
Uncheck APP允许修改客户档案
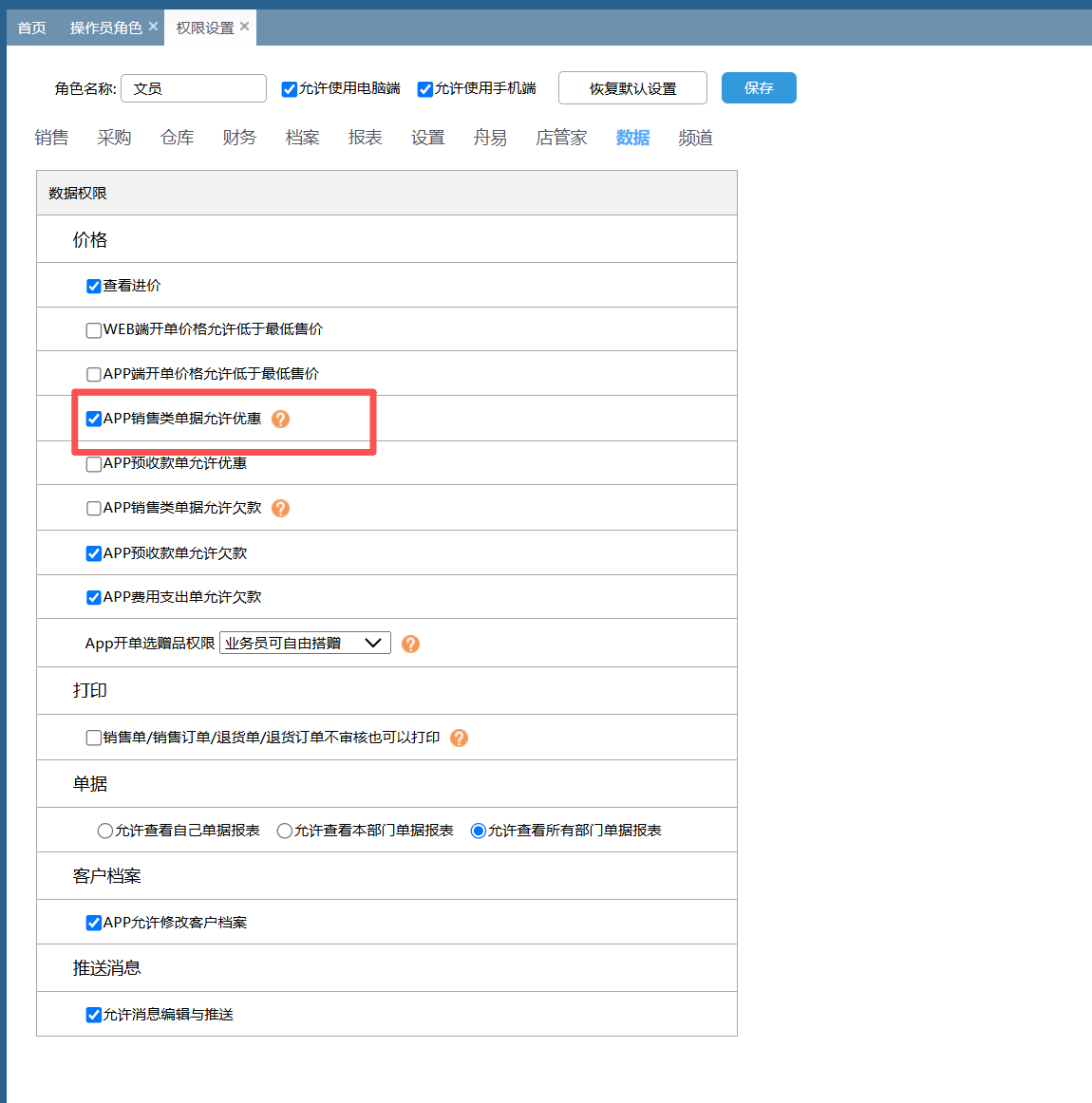coord(94,923)
